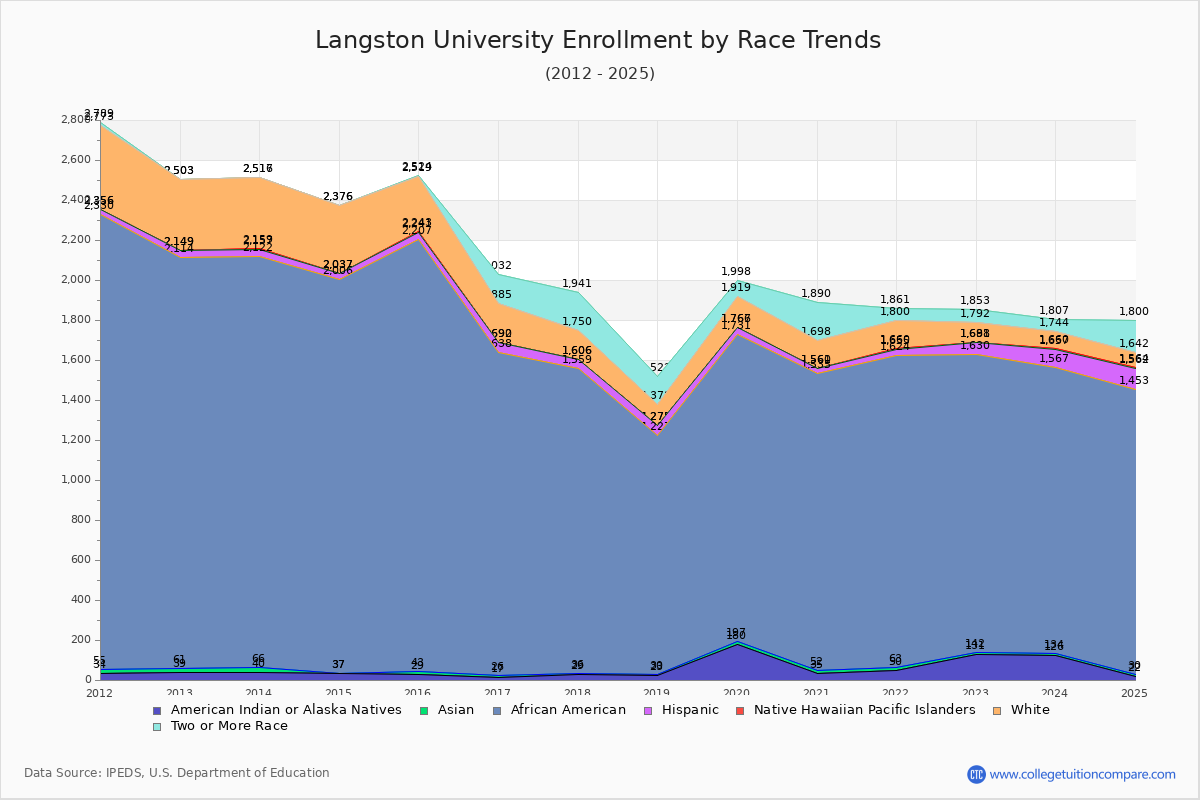Click the 1,853 data label at 2023
The image size is (1200, 800).
click(x=975, y=301)
